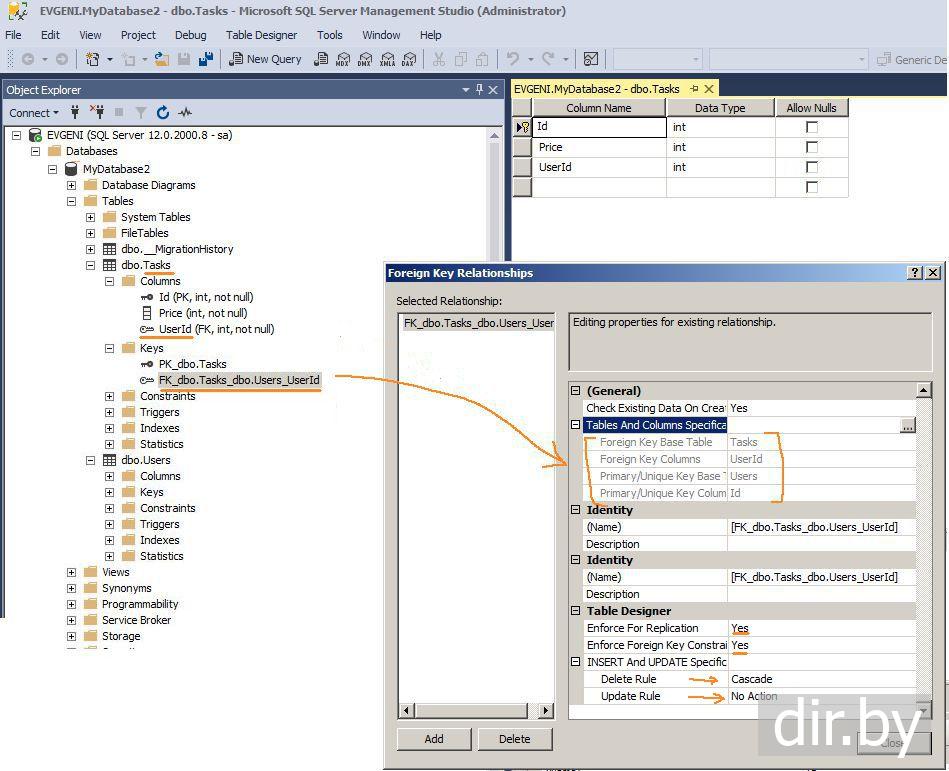Expand the Database Diagrams folder

72,185
